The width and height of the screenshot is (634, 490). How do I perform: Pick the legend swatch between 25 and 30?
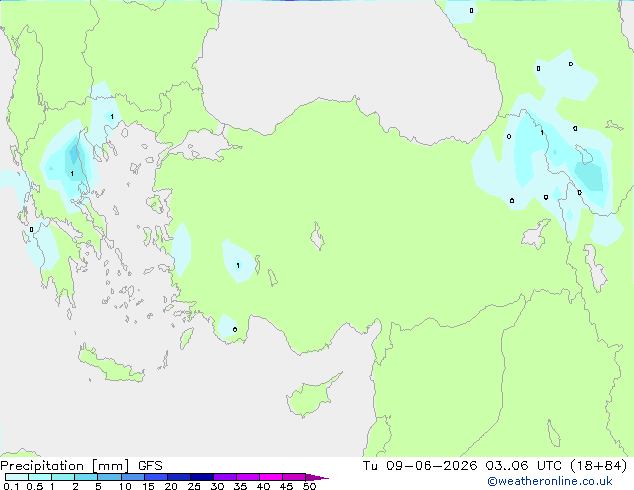point(202,477)
